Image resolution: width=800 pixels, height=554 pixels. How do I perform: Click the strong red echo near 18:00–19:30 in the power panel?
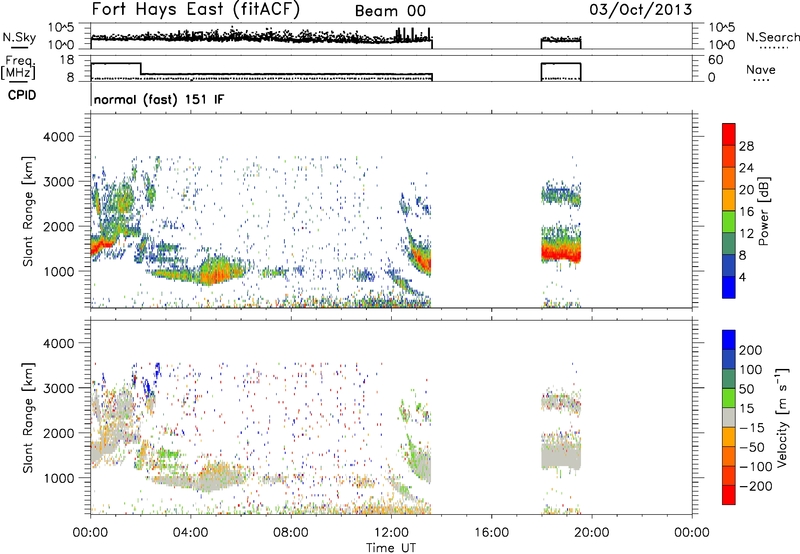(x=561, y=251)
